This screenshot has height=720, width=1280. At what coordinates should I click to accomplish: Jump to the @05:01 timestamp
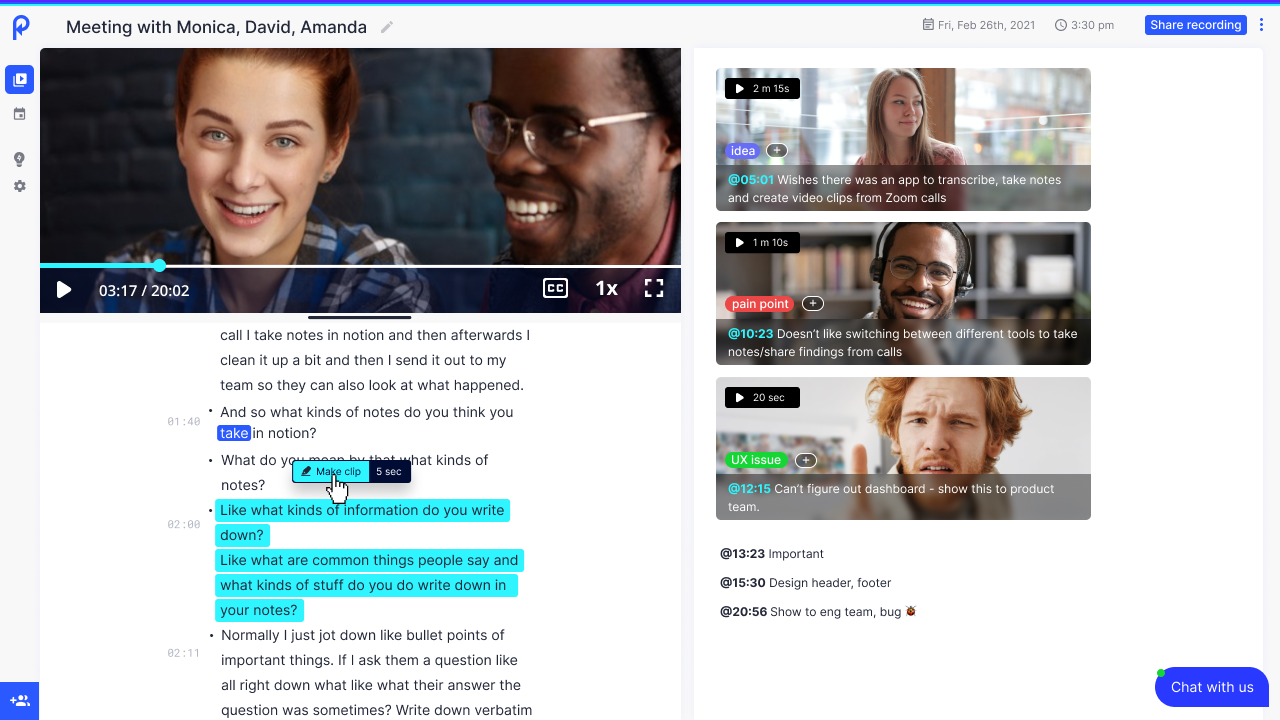[751, 180]
